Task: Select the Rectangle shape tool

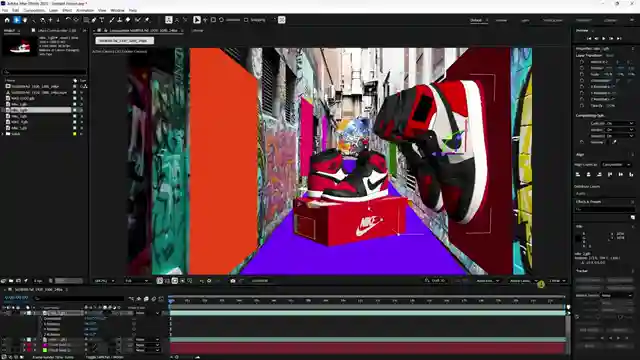Action: click(86, 20)
